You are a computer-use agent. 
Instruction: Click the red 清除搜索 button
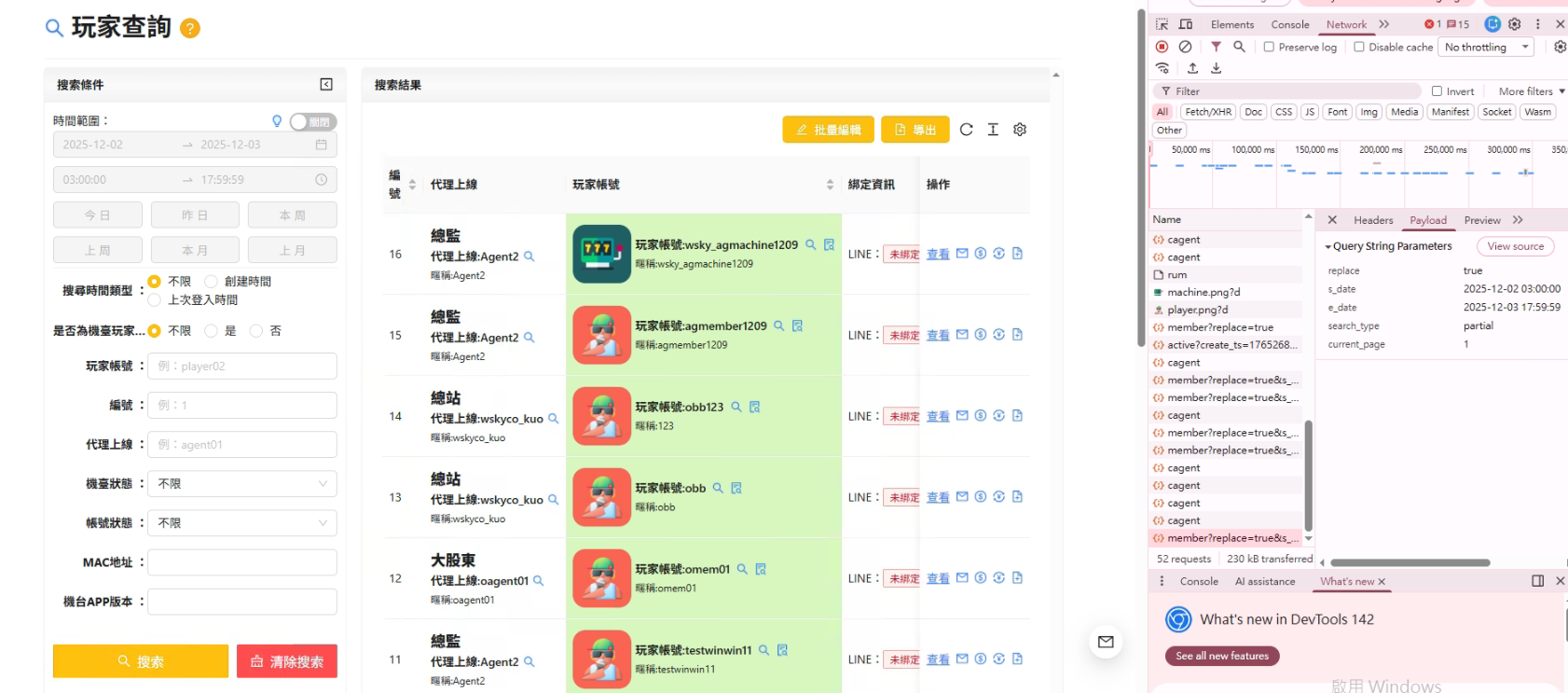click(287, 661)
